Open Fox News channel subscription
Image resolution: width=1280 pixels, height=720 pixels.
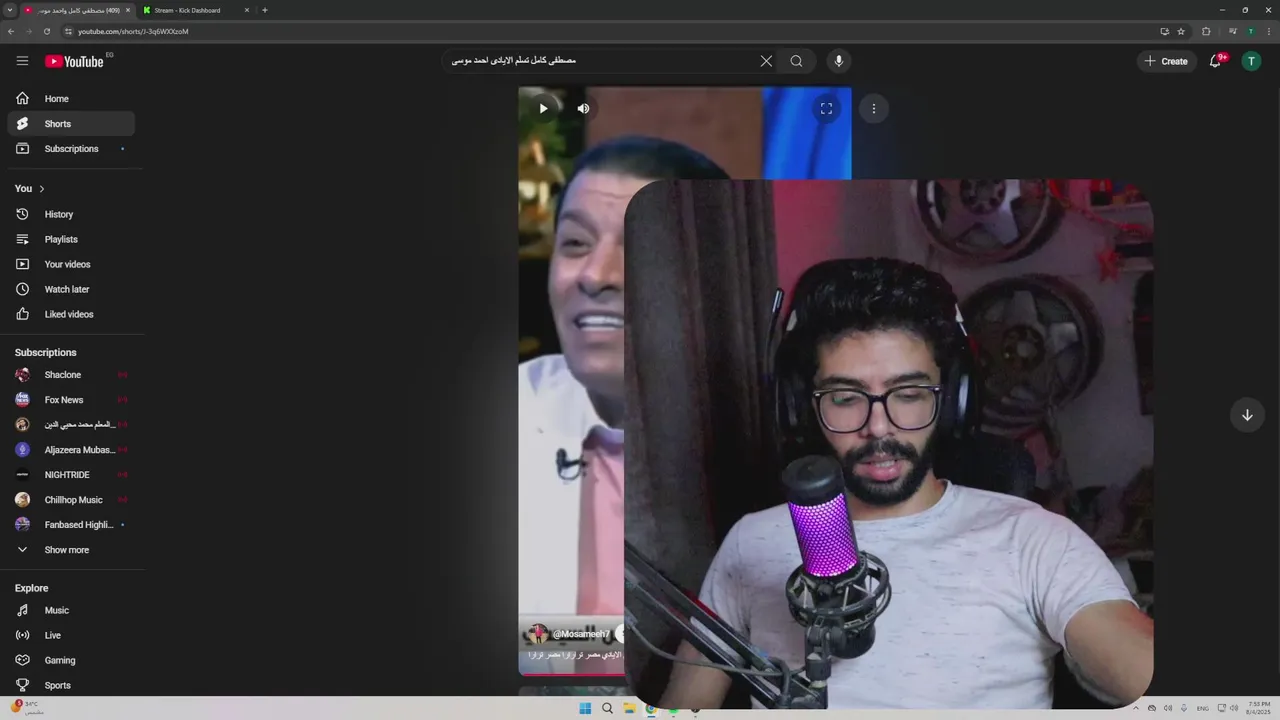coord(70,400)
